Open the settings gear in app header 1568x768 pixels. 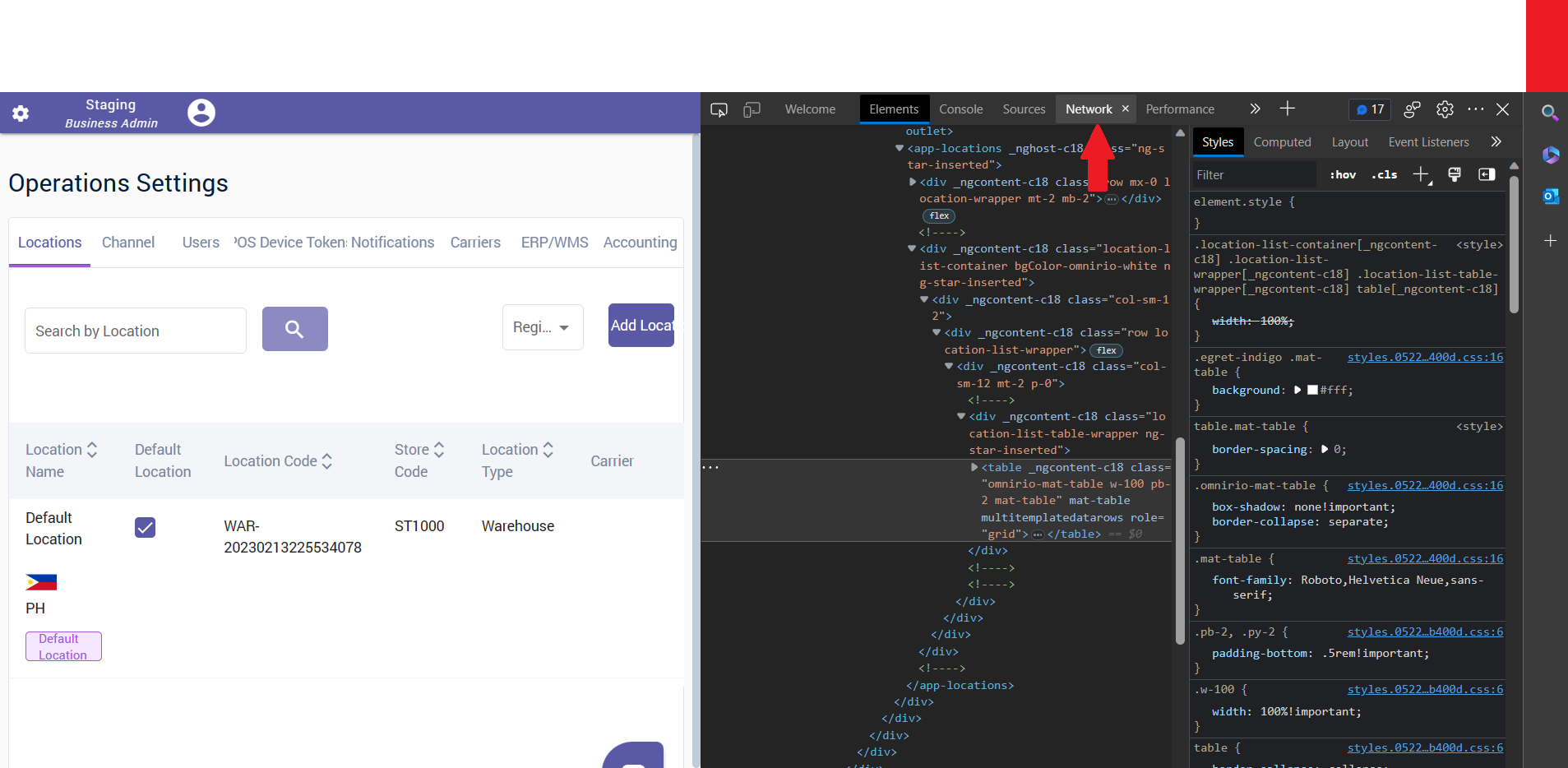[21, 113]
